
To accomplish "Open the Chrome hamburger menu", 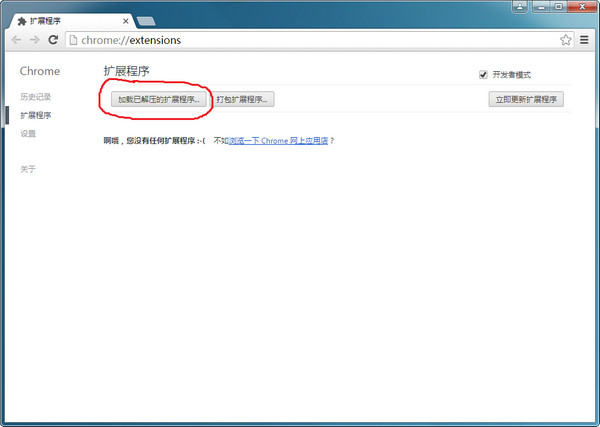I will tap(584, 40).
